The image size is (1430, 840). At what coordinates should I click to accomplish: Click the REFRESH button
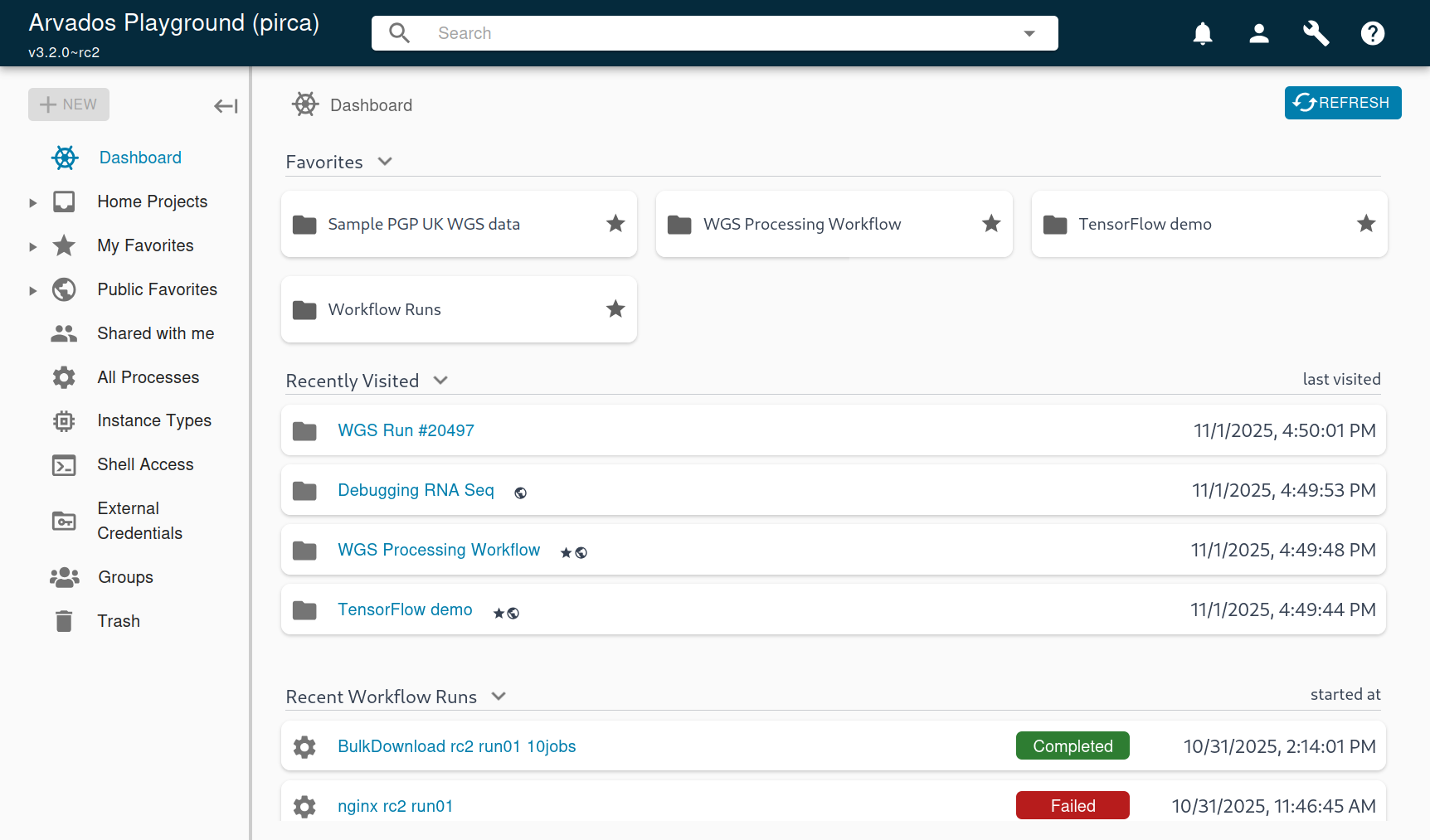(x=1343, y=102)
